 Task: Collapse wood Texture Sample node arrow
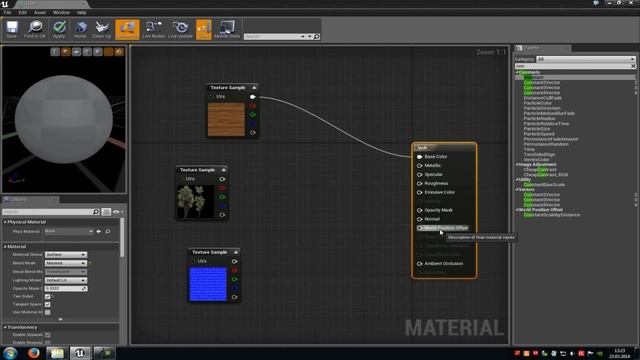tap(254, 88)
